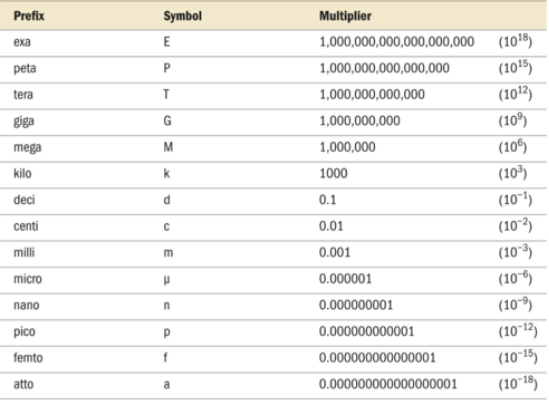Select the milli prefix cell
Viewport: 549px width, 400px height.
click(24, 252)
